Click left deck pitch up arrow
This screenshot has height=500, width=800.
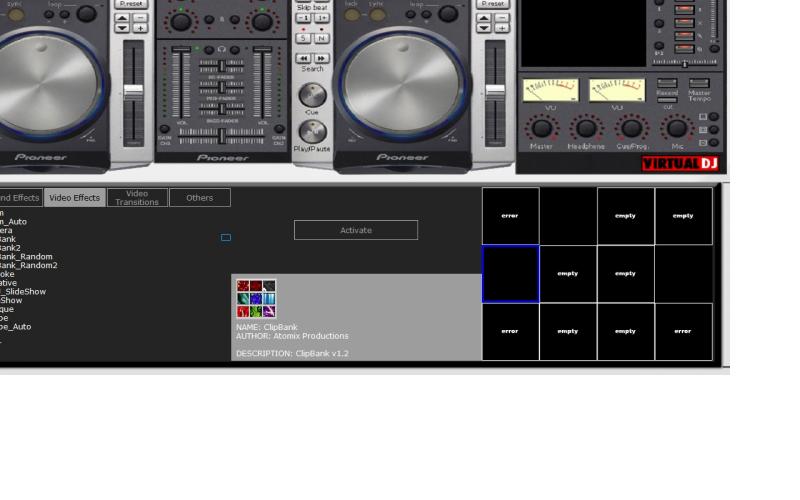[x=122, y=18]
